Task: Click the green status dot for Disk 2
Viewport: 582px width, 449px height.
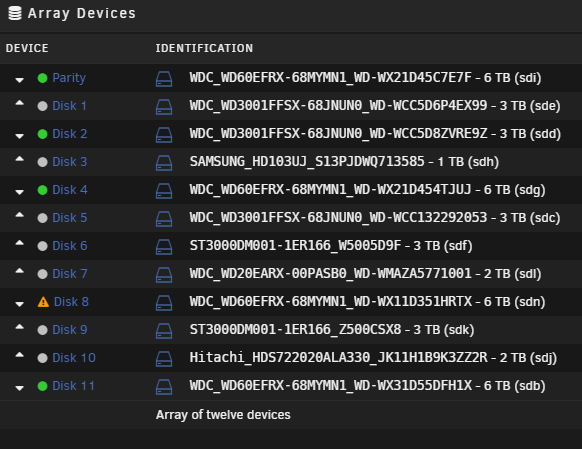Action: click(43, 134)
